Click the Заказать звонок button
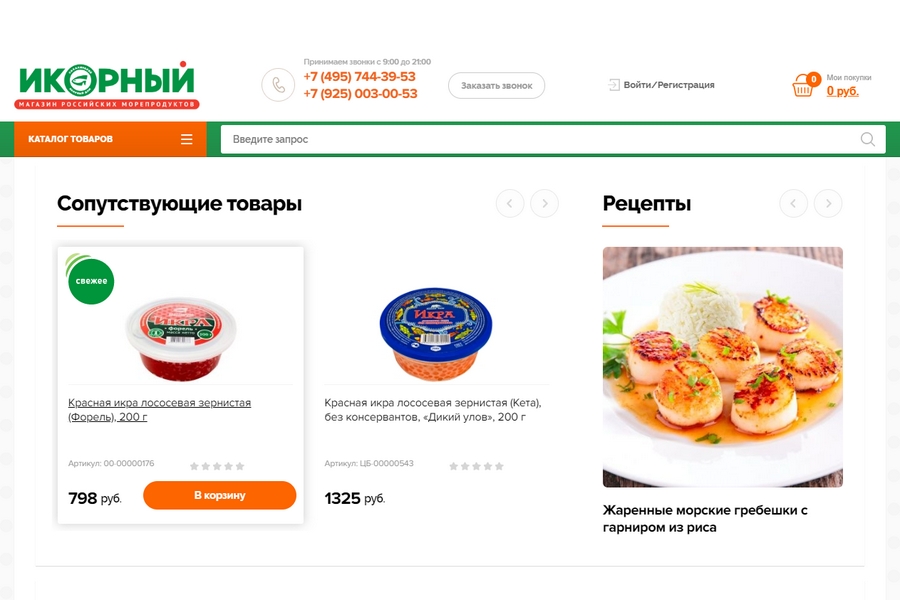 coord(496,86)
